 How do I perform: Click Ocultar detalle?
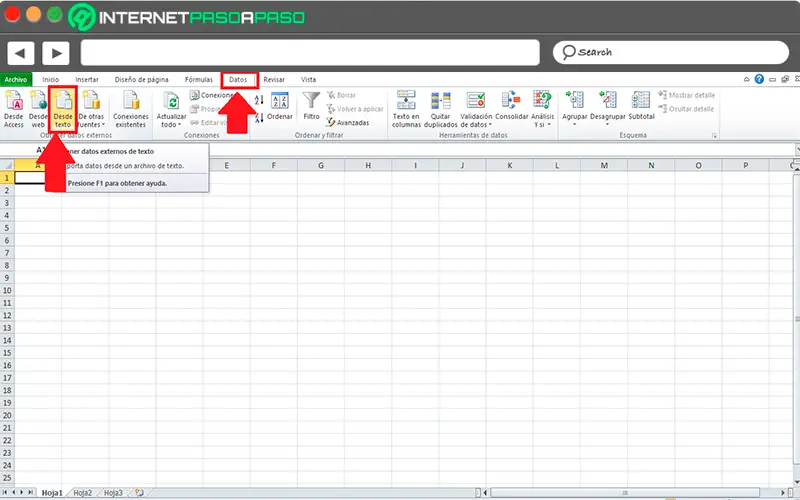(686, 109)
